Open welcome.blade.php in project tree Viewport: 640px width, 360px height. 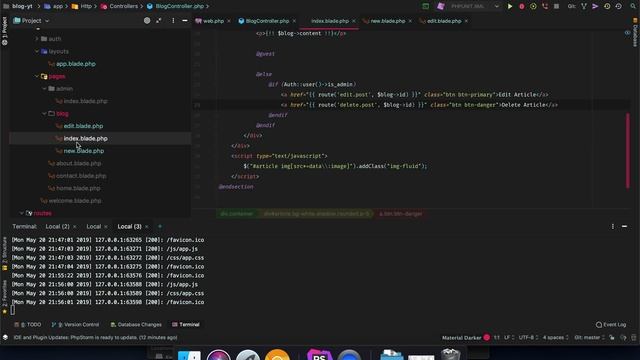pyautogui.click(x=75, y=201)
